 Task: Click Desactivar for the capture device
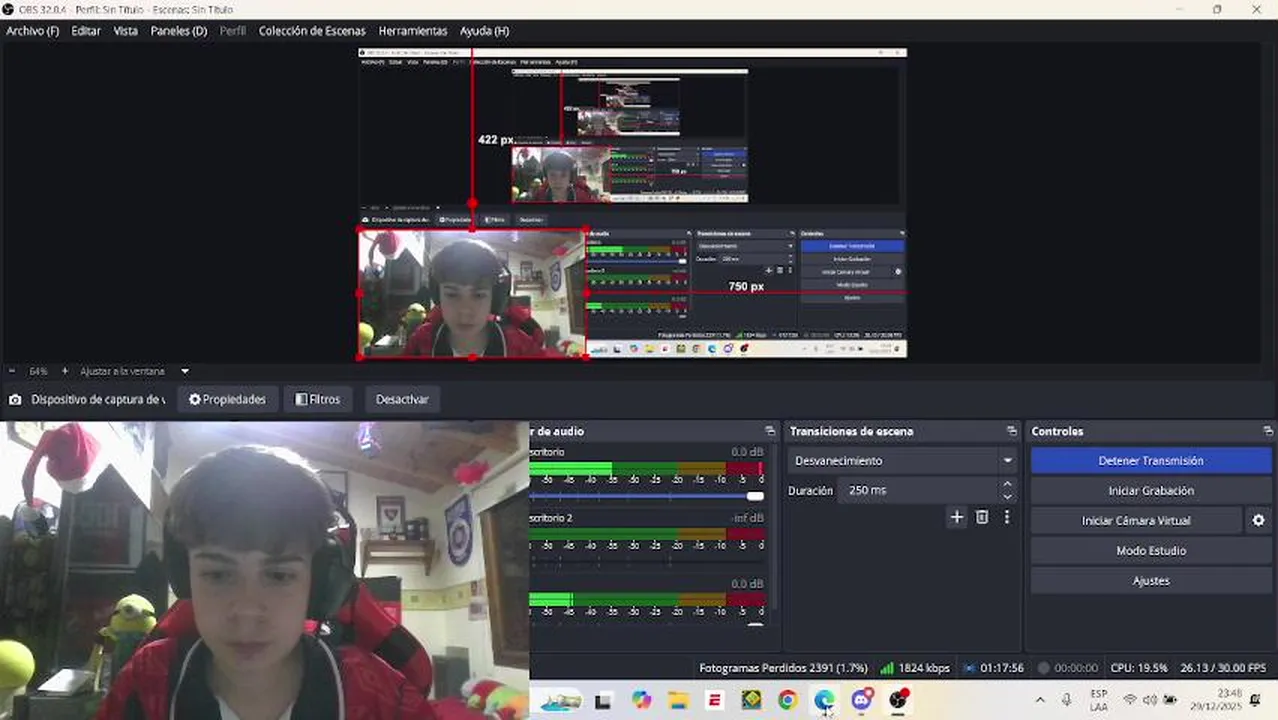(402, 399)
